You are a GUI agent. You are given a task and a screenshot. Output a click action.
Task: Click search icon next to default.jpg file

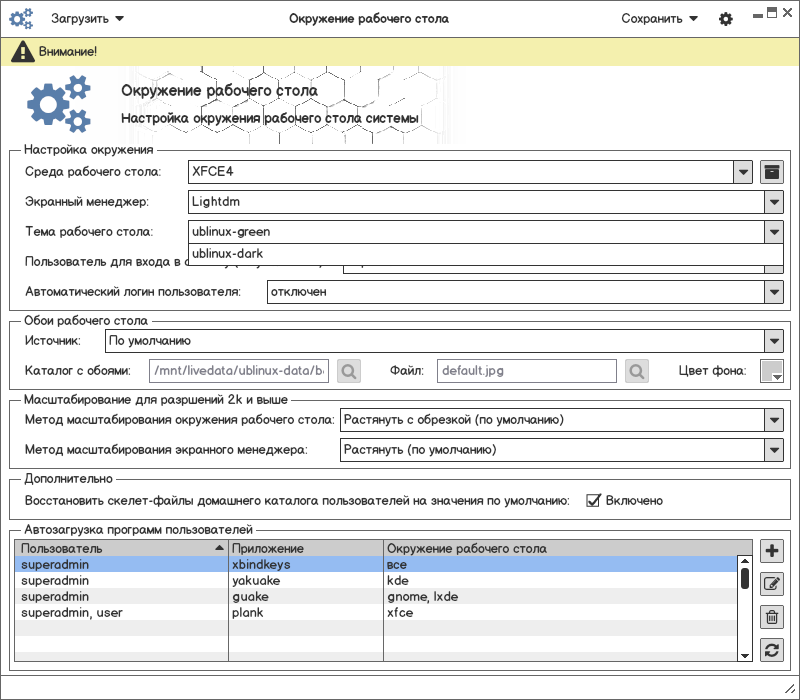point(637,371)
